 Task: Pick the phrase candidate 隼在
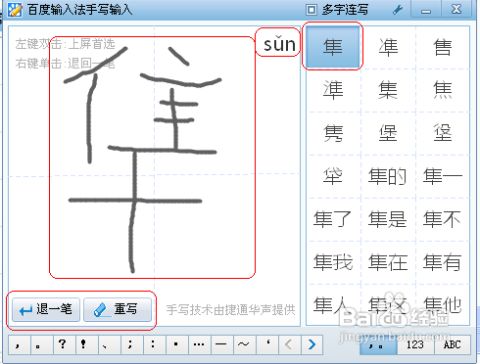[388, 262]
